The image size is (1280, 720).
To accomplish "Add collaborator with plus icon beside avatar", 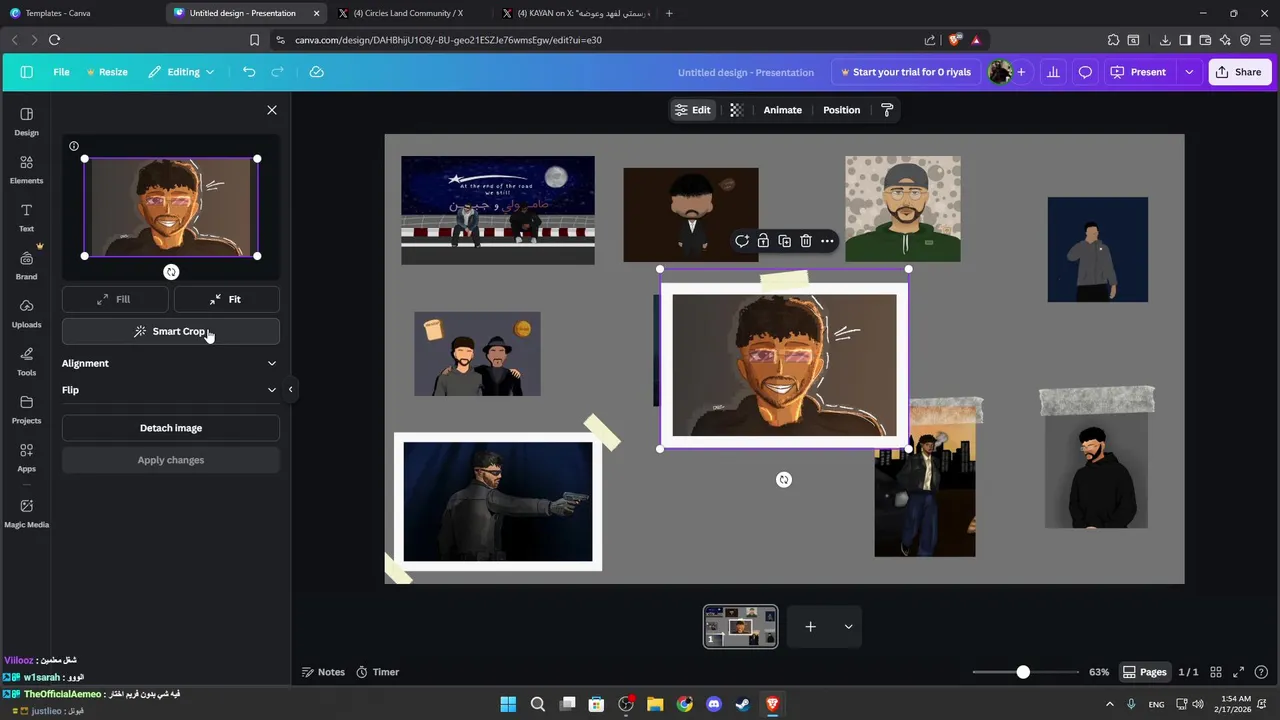I will [1021, 72].
